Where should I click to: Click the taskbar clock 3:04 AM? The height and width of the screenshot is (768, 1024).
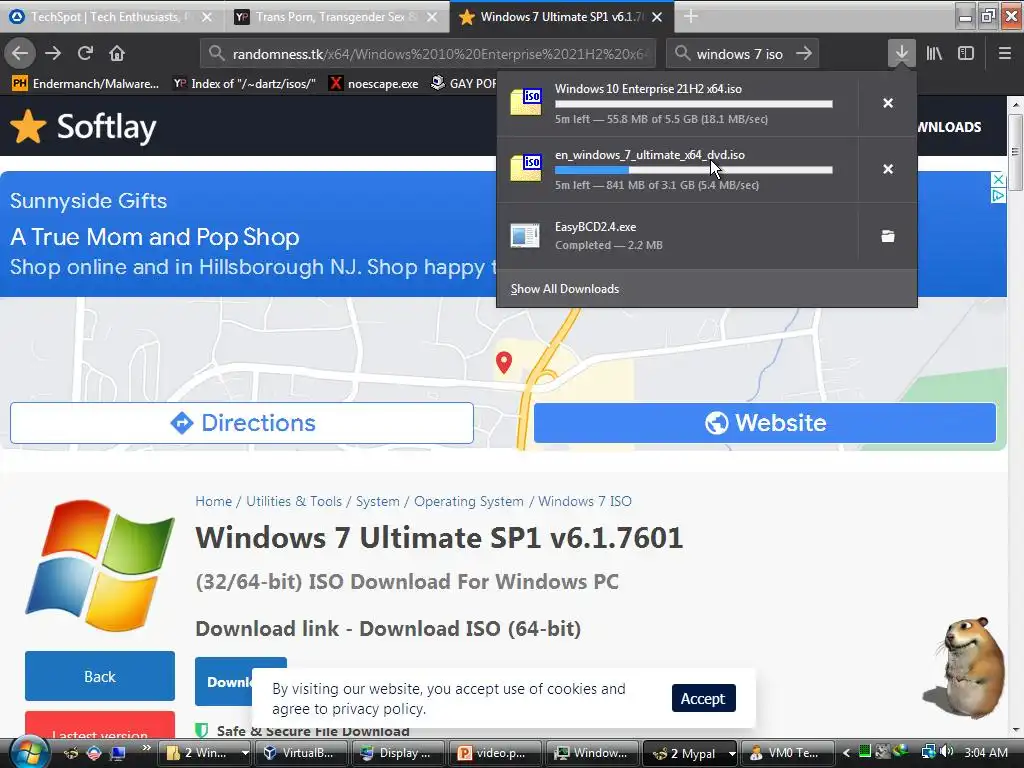coord(986,752)
